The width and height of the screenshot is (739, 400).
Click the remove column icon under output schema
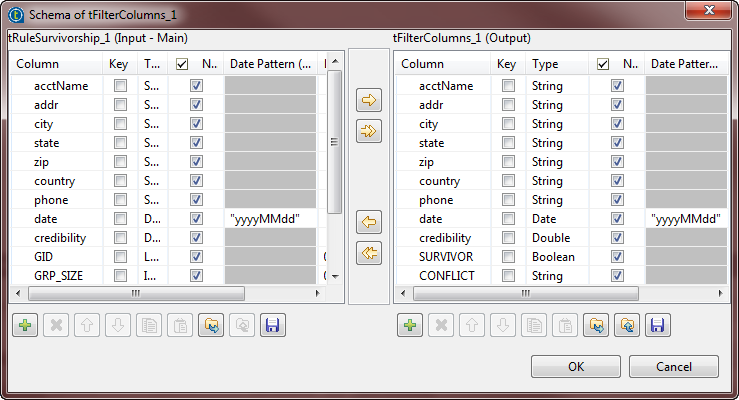click(441, 325)
